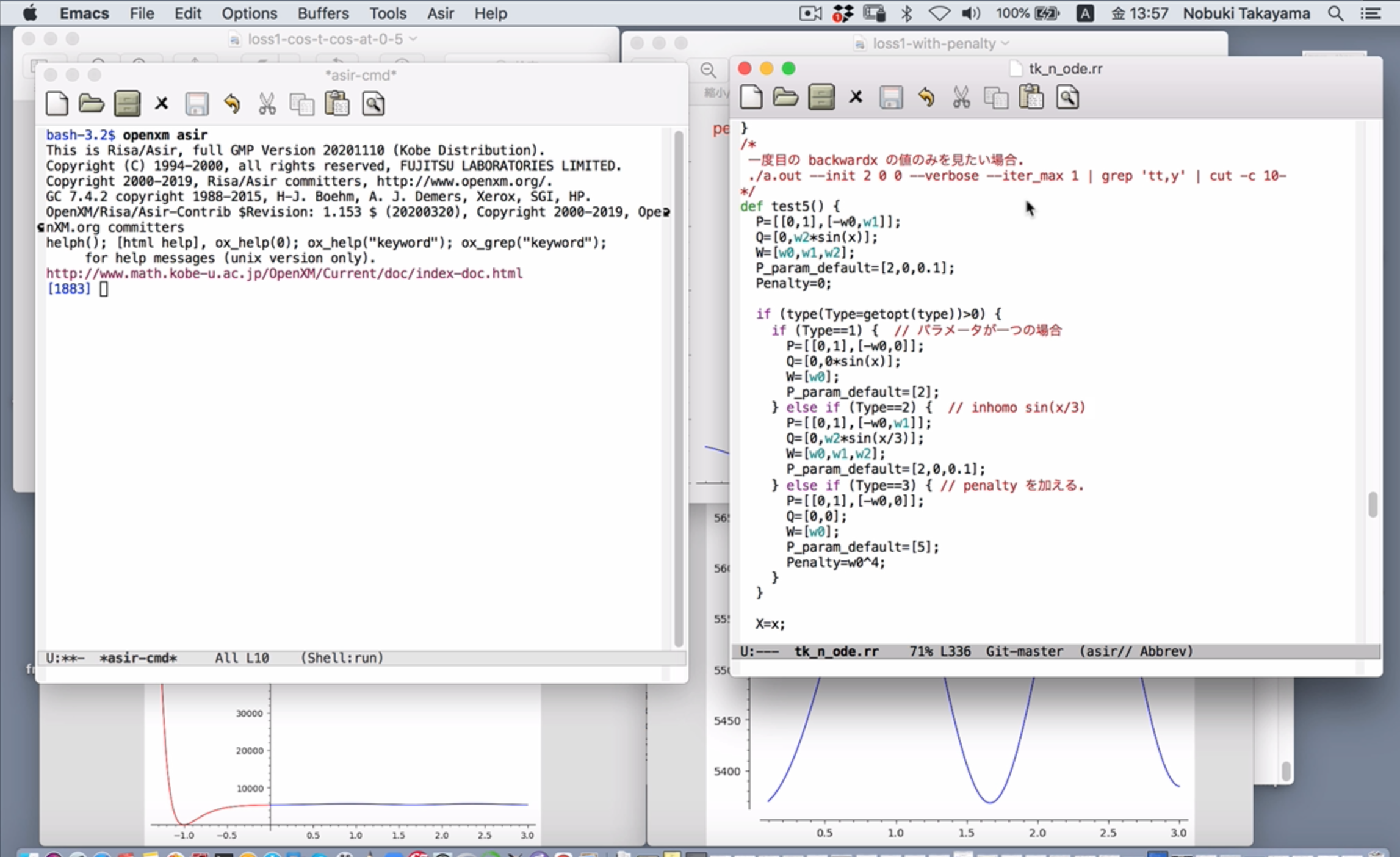This screenshot has height=857, width=1400.
Task: Click Wi-Fi icon in menu bar
Action: click(939, 13)
